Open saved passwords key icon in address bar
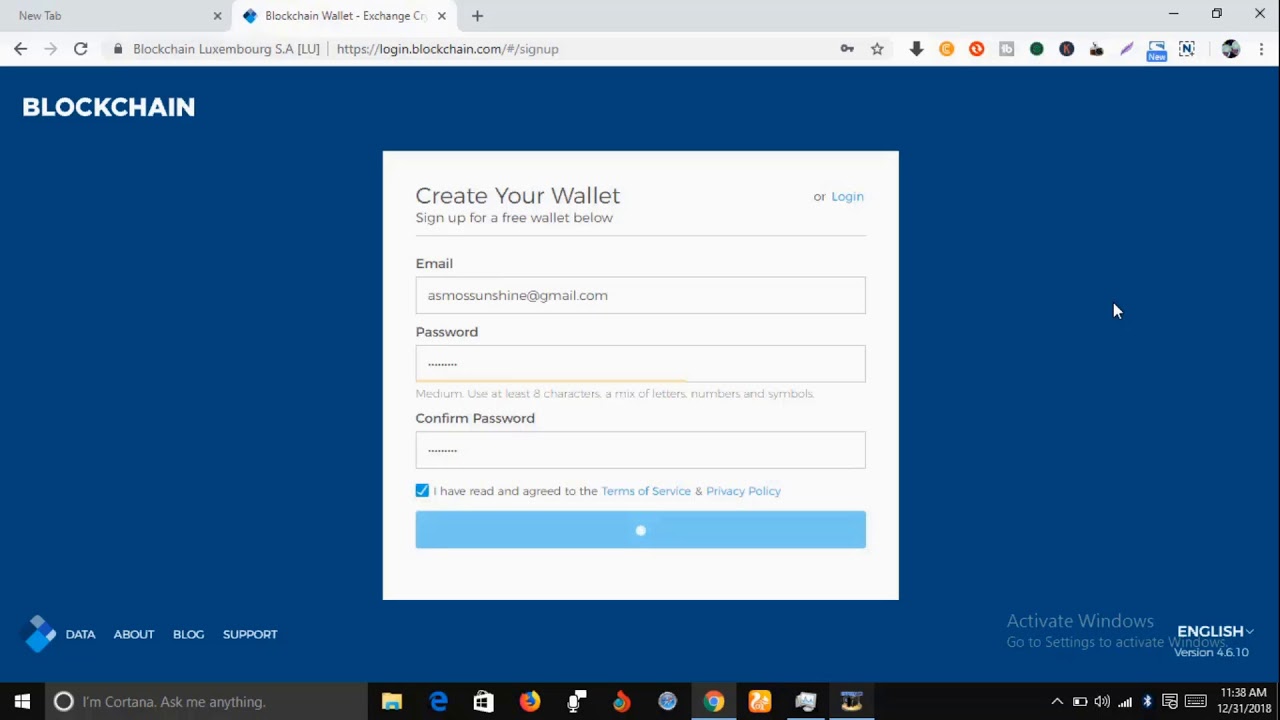 [x=847, y=48]
